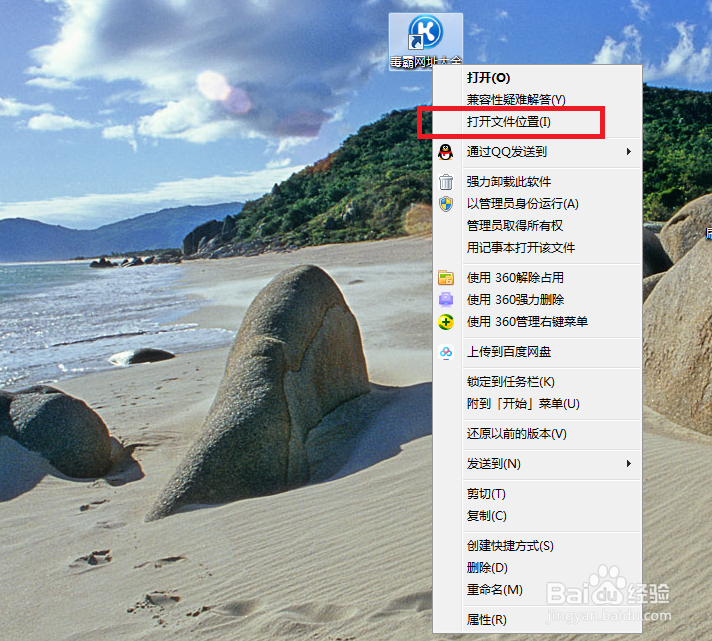Image resolution: width=712 pixels, height=641 pixels.
Task: Click the green 360 plus icon
Action: (446, 322)
